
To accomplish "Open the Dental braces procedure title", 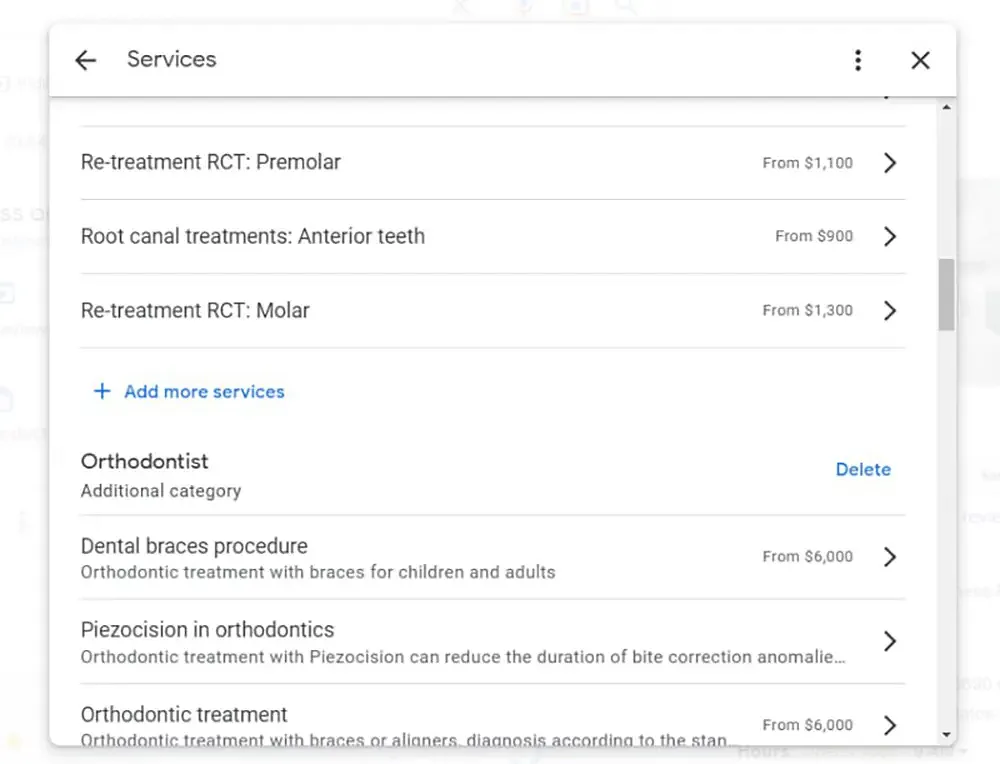I will click(x=194, y=546).
